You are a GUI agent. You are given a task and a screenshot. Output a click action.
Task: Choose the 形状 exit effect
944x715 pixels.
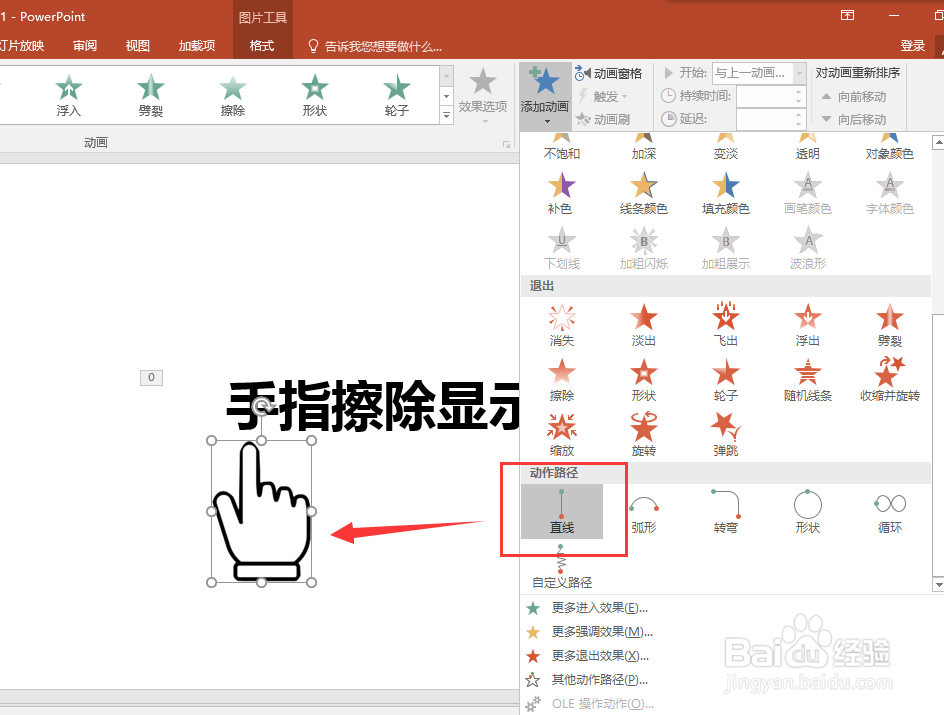tap(644, 380)
